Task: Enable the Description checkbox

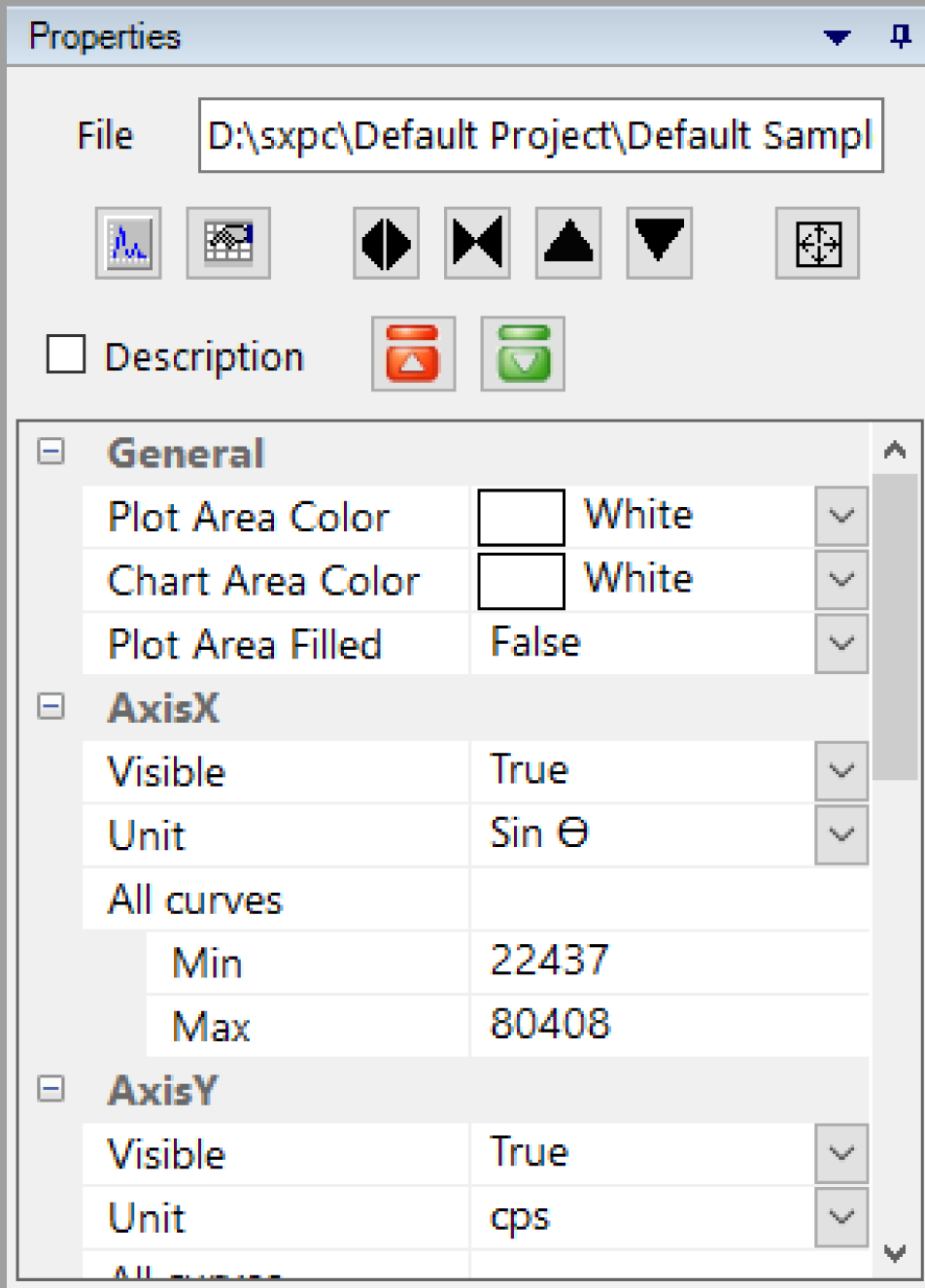Action: tap(66, 356)
